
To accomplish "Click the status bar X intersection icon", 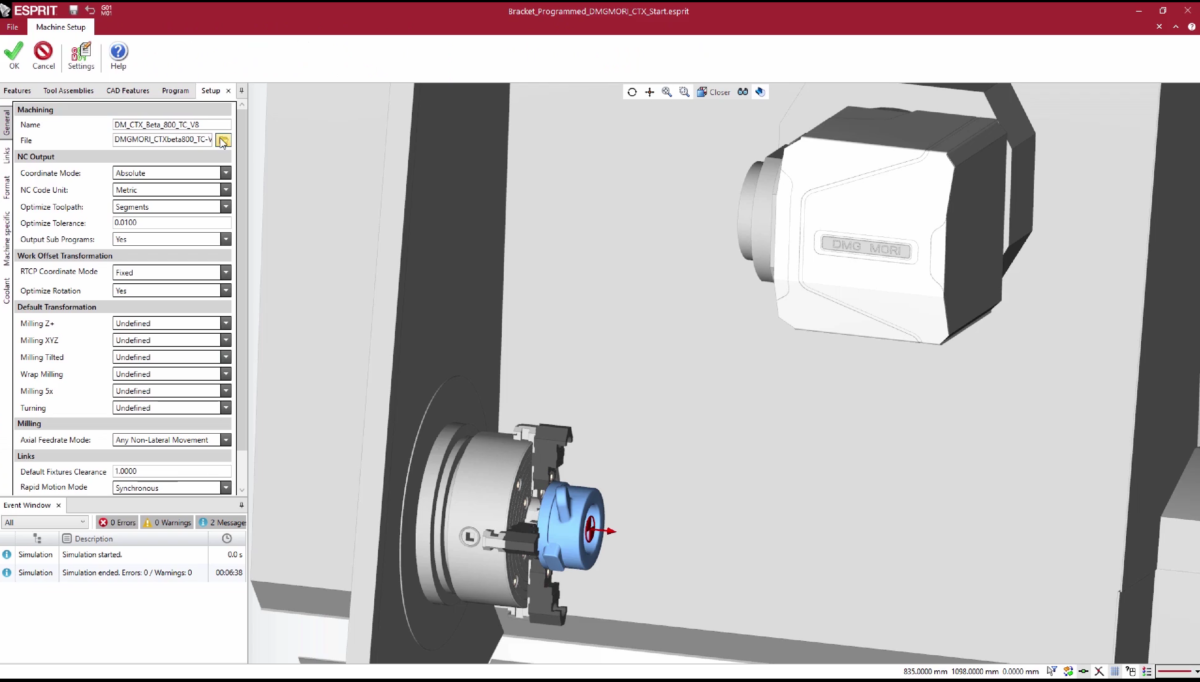I will [1099, 671].
